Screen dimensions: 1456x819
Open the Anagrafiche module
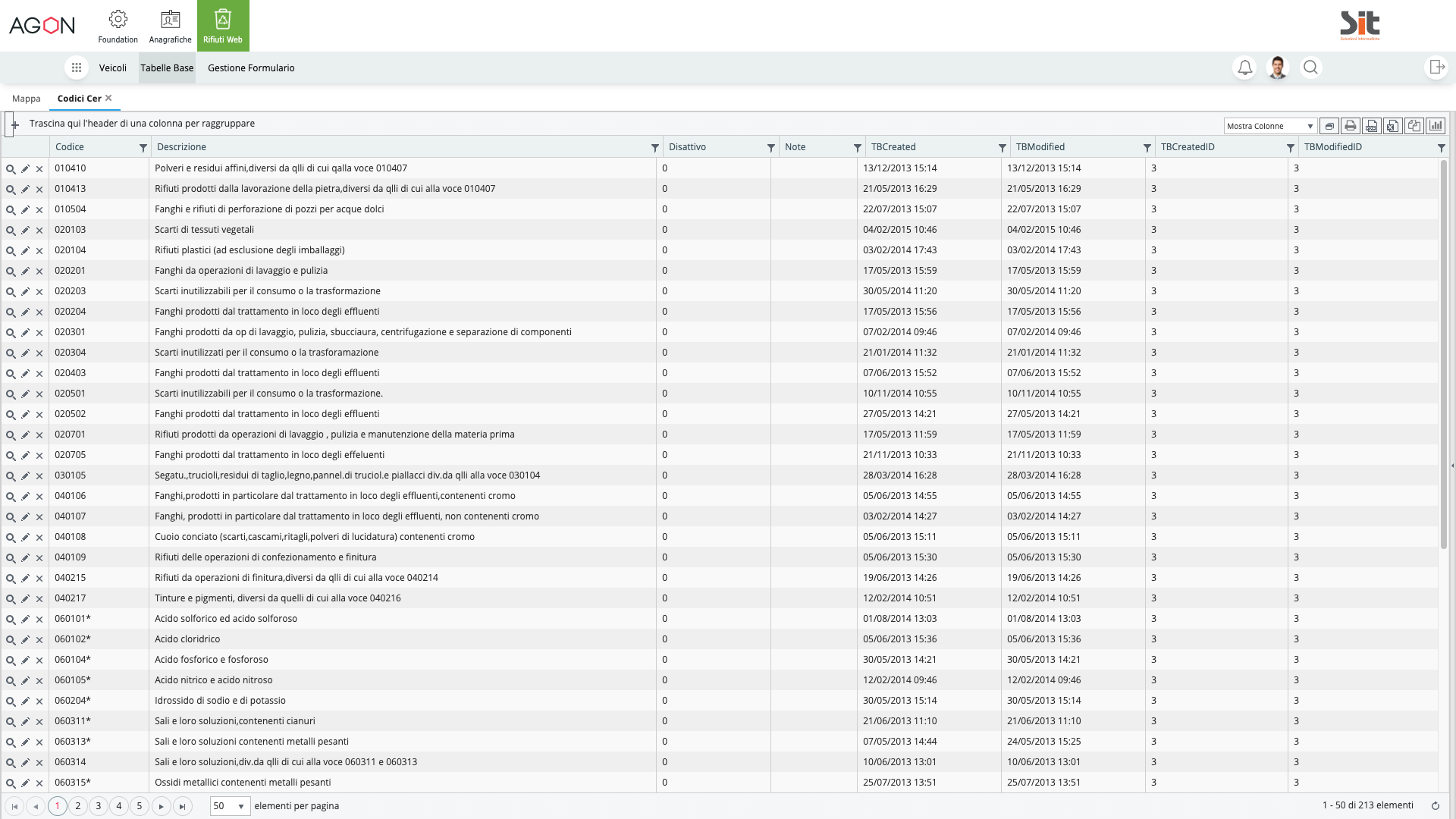click(x=170, y=25)
